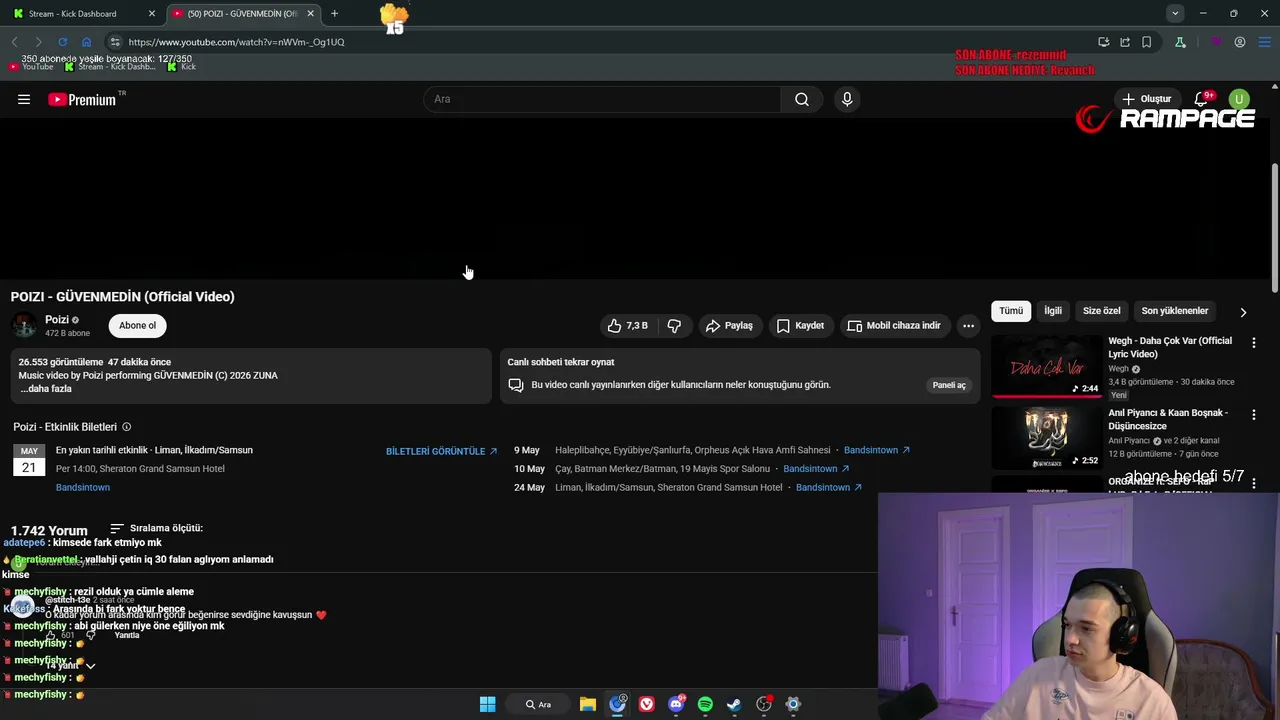The image size is (1280, 720).
Task: Open more actions three-dot menu under video
Action: coord(968,325)
